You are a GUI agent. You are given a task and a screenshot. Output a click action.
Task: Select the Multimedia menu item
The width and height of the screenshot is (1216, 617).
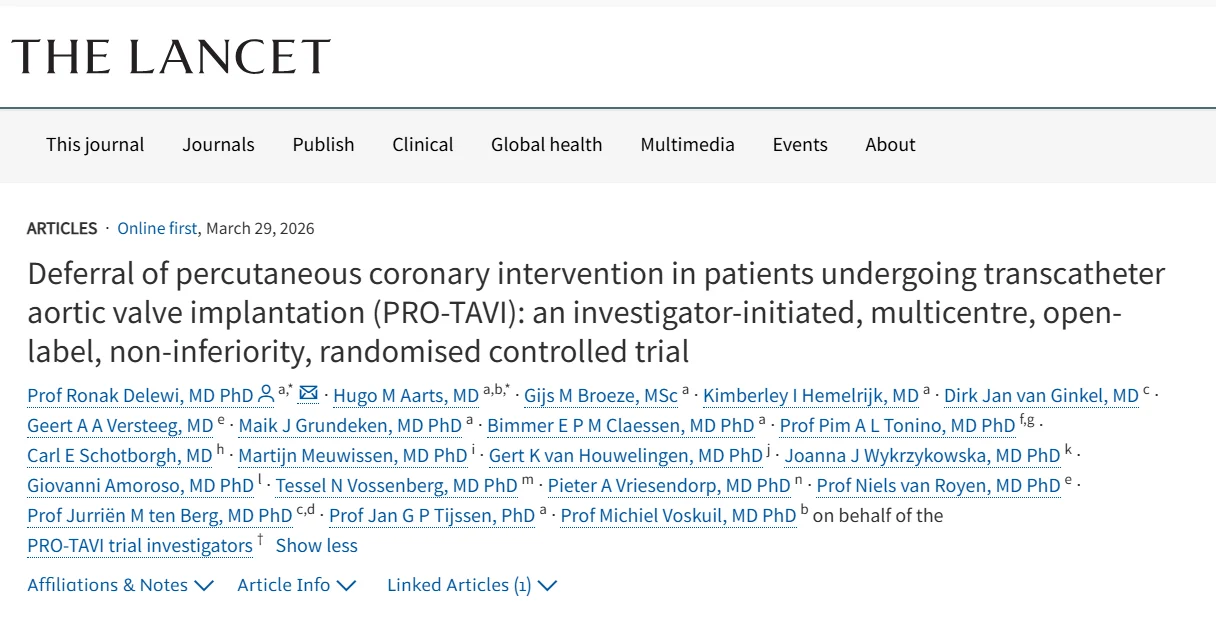(x=687, y=145)
